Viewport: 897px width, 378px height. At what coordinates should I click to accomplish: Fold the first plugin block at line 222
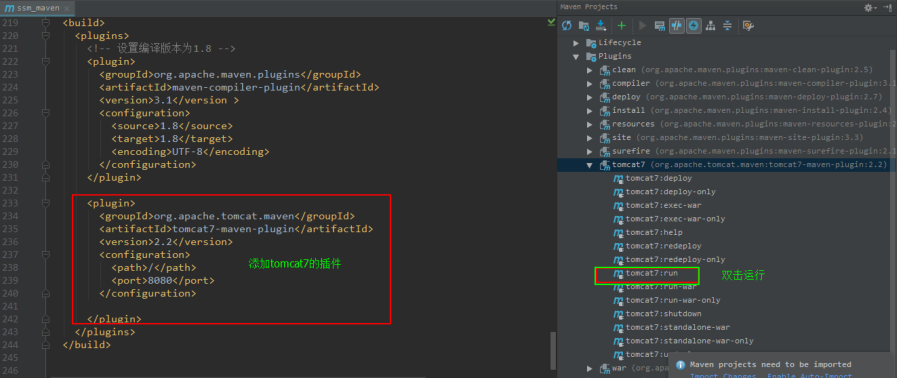click(x=46, y=62)
